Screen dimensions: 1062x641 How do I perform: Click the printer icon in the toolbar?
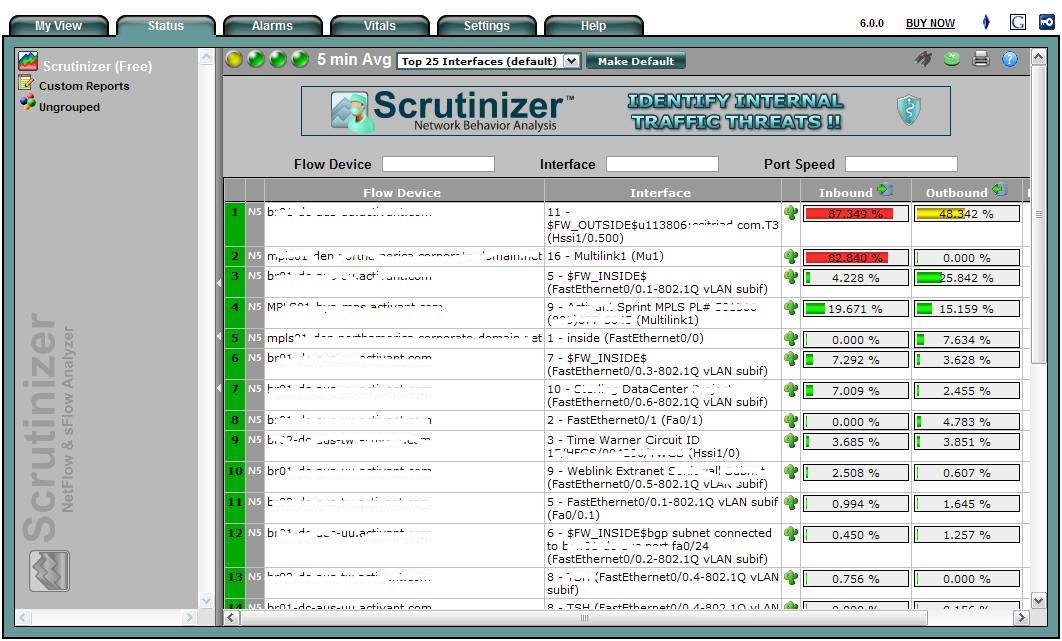point(981,60)
